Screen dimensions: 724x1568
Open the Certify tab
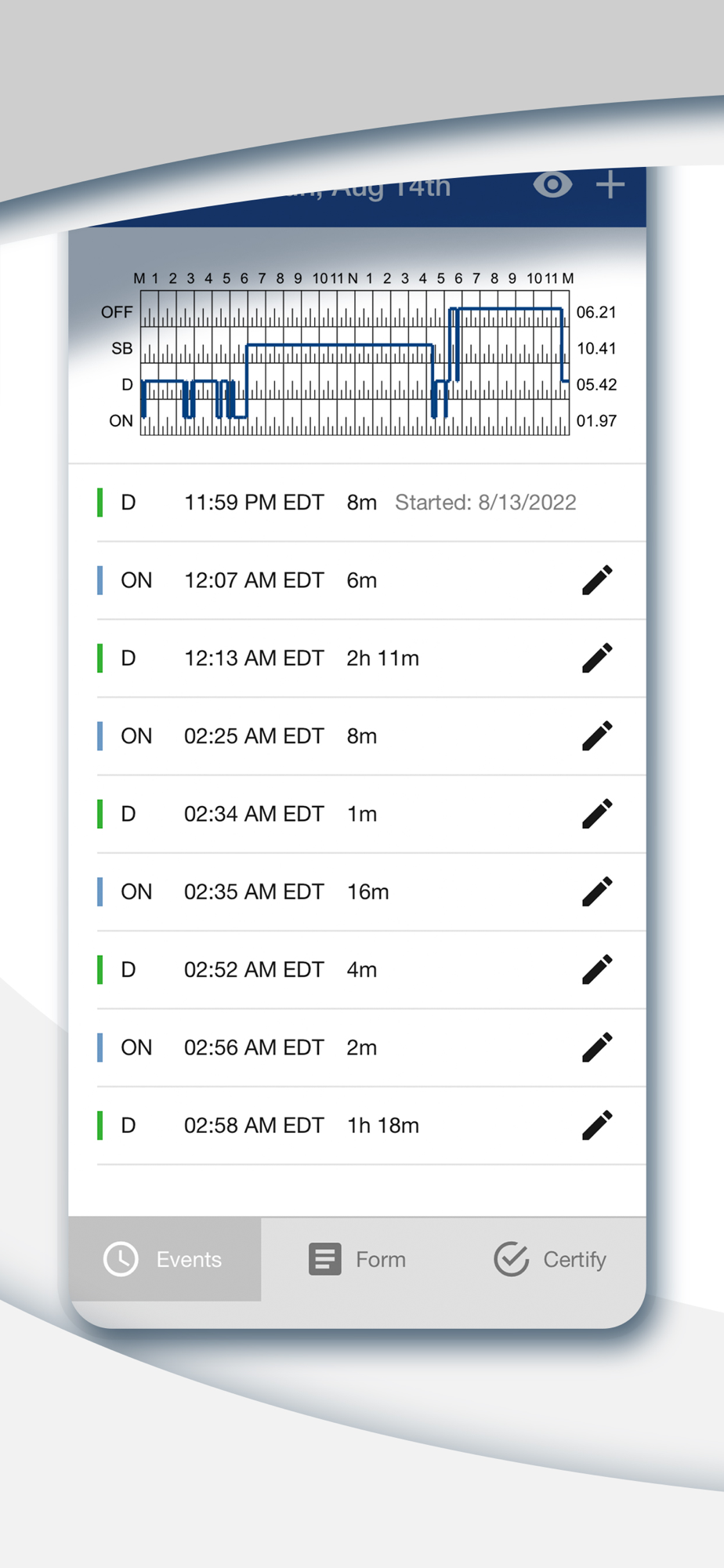click(x=551, y=1259)
